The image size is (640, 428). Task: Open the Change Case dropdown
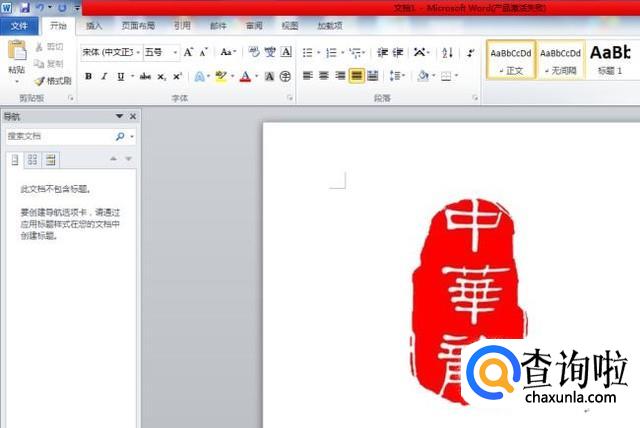pyautogui.click(x=228, y=52)
